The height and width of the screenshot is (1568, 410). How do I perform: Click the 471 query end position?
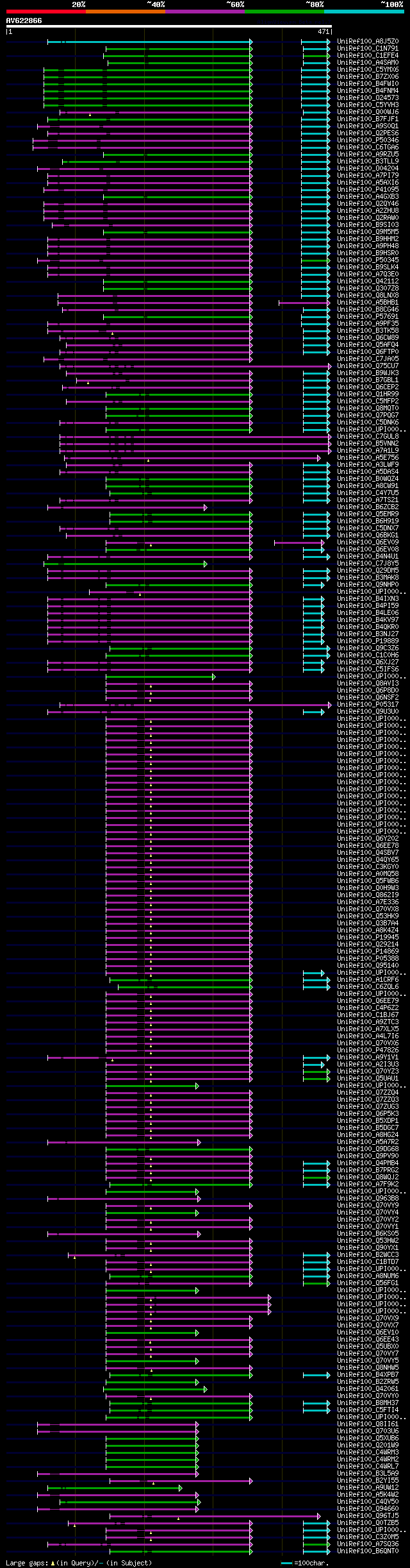(323, 31)
